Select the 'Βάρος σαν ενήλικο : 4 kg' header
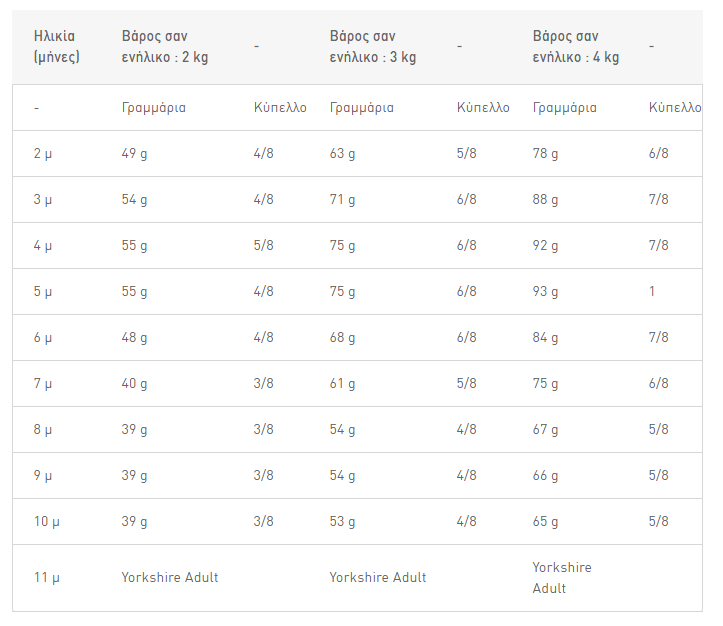 pyautogui.click(x=575, y=47)
